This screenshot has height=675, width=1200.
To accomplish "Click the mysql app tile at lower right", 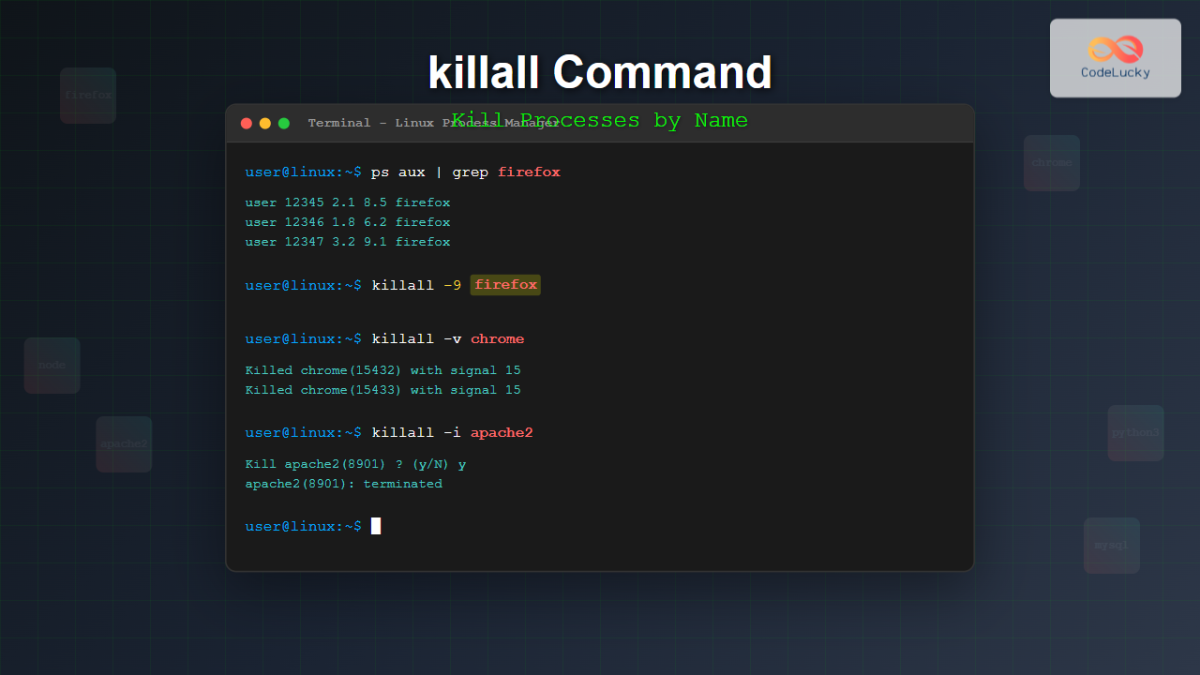I will pos(1111,545).
